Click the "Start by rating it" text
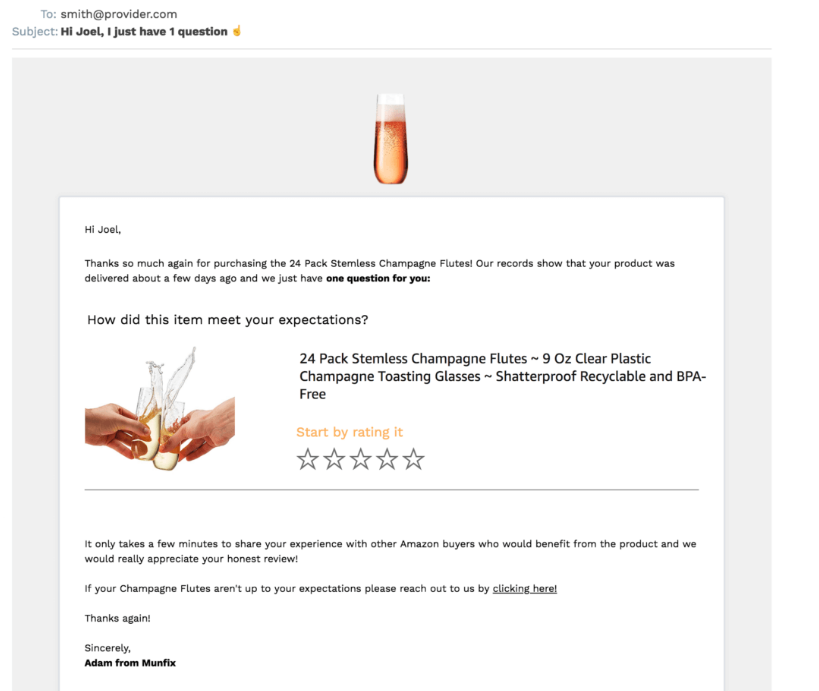This screenshot has height=691, width=819. point(349,432)
